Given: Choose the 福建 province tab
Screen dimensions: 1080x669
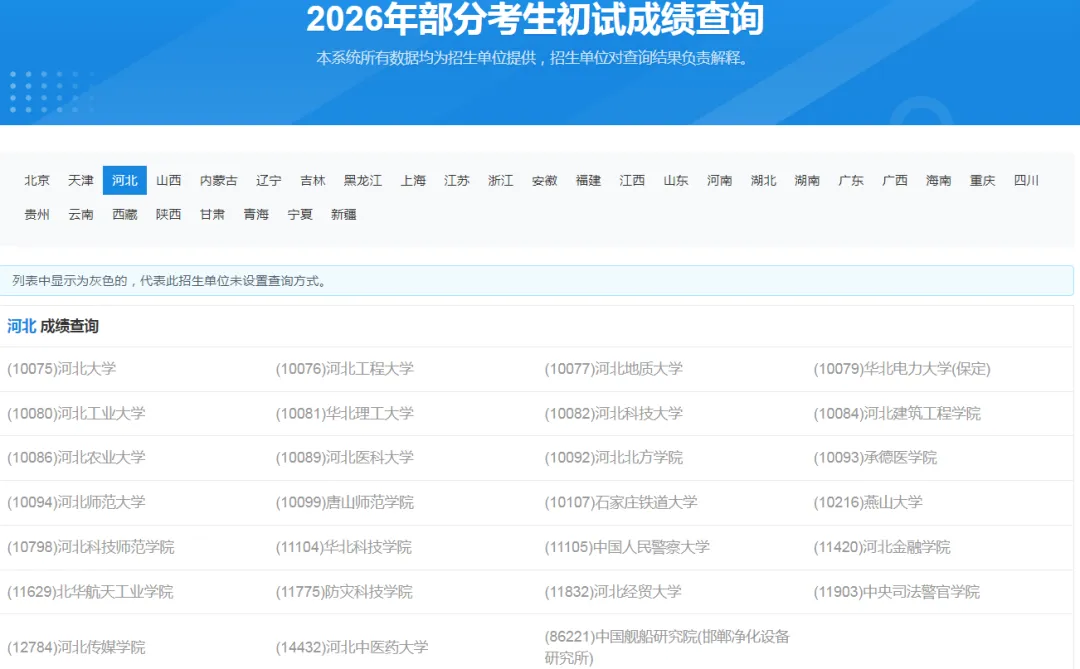Looking at the screenshot, I should pos(588,181).
